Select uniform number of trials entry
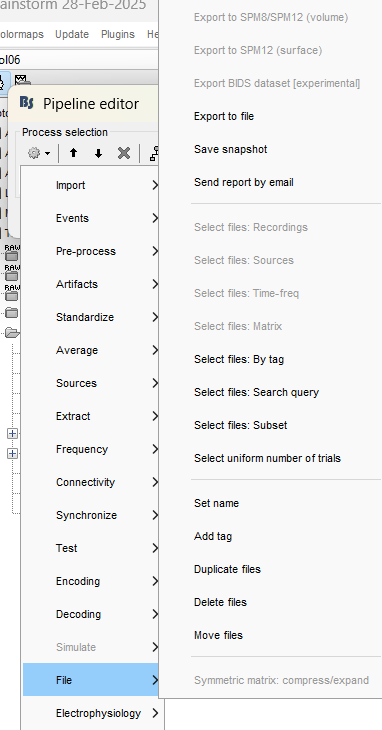This screenshot has width=382, height=730. [268, 458]
